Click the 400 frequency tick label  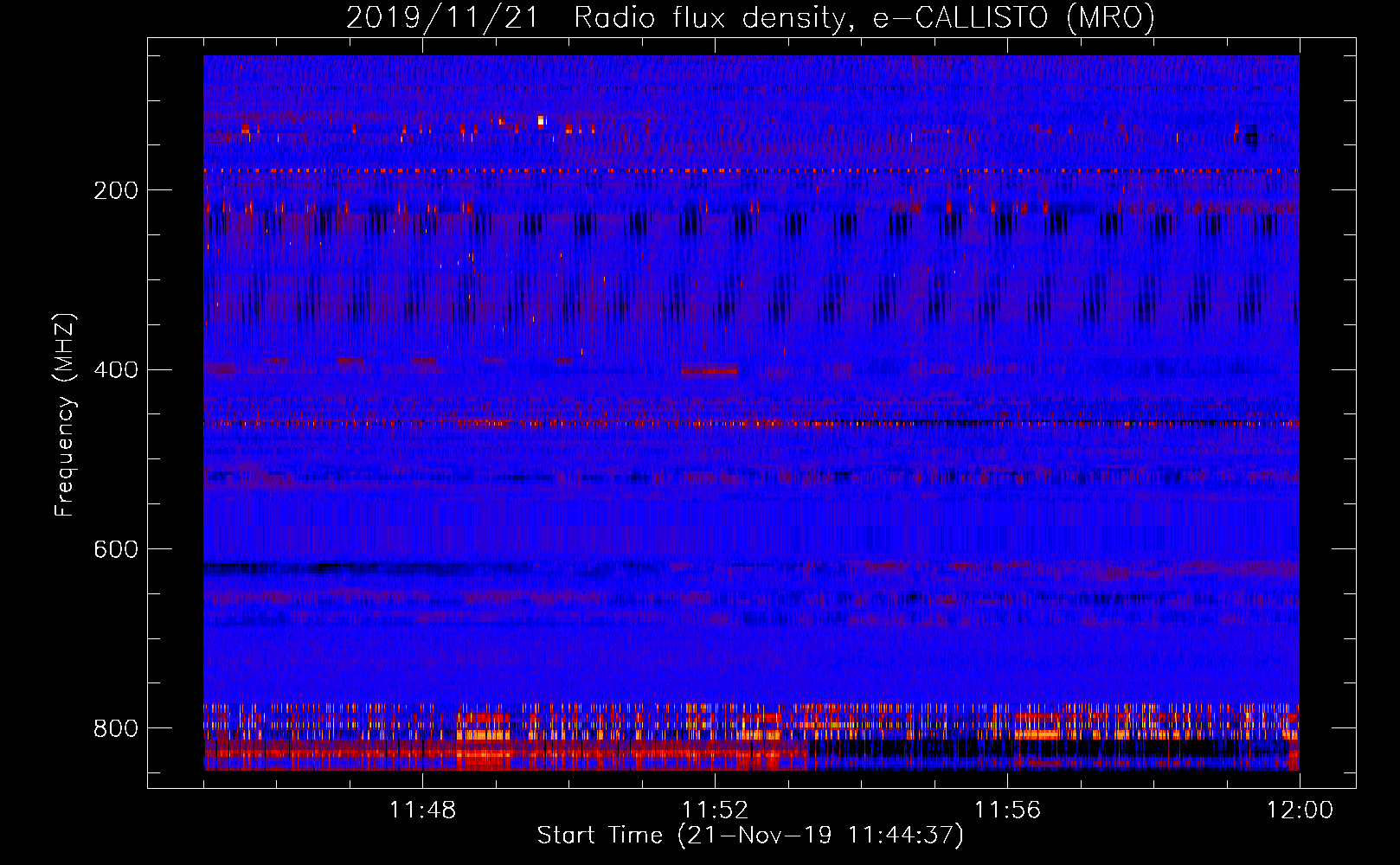pos(115,370)
